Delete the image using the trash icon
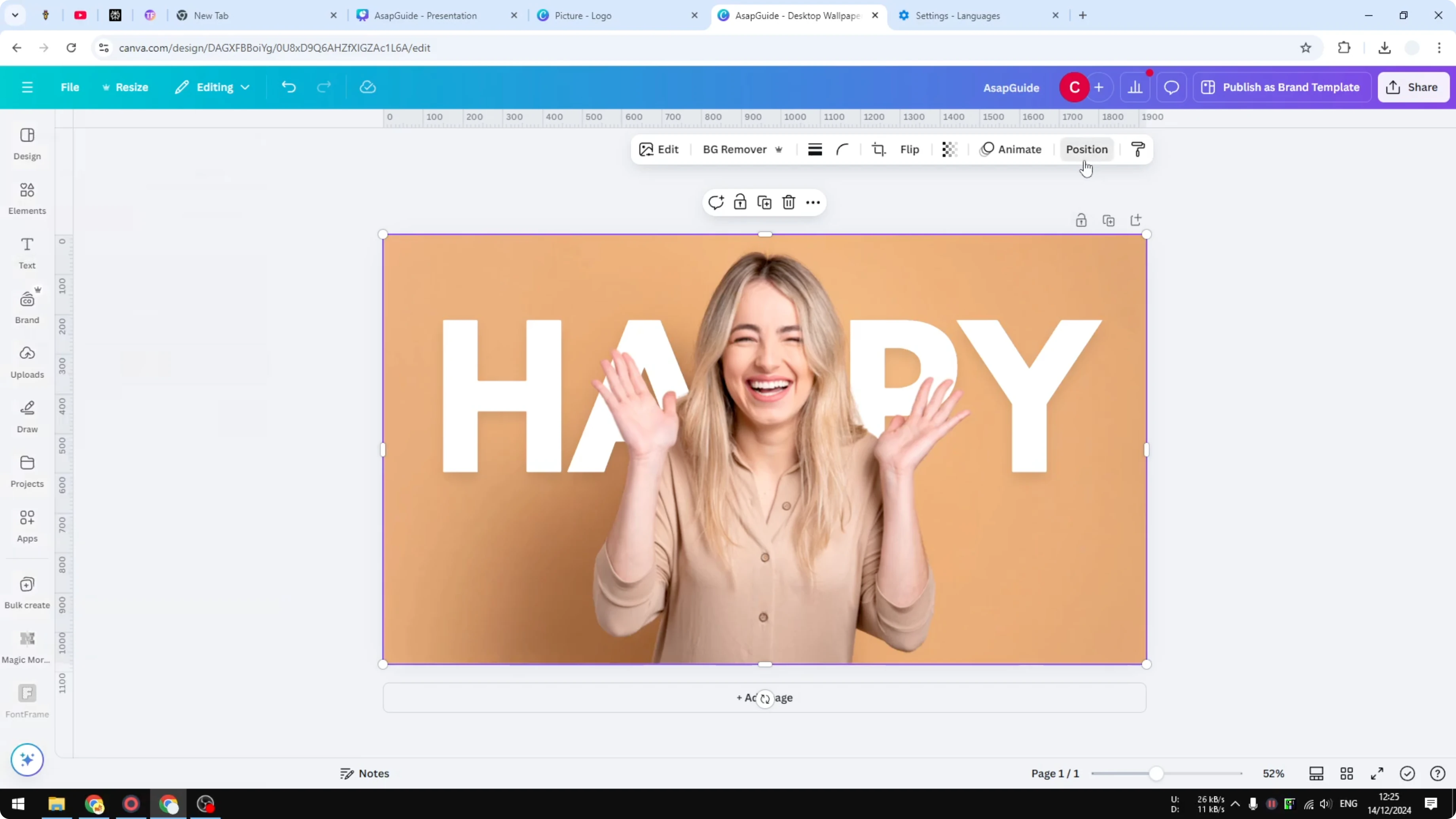Viewport: 1456px width, 819px height. (x=789, y=202)
